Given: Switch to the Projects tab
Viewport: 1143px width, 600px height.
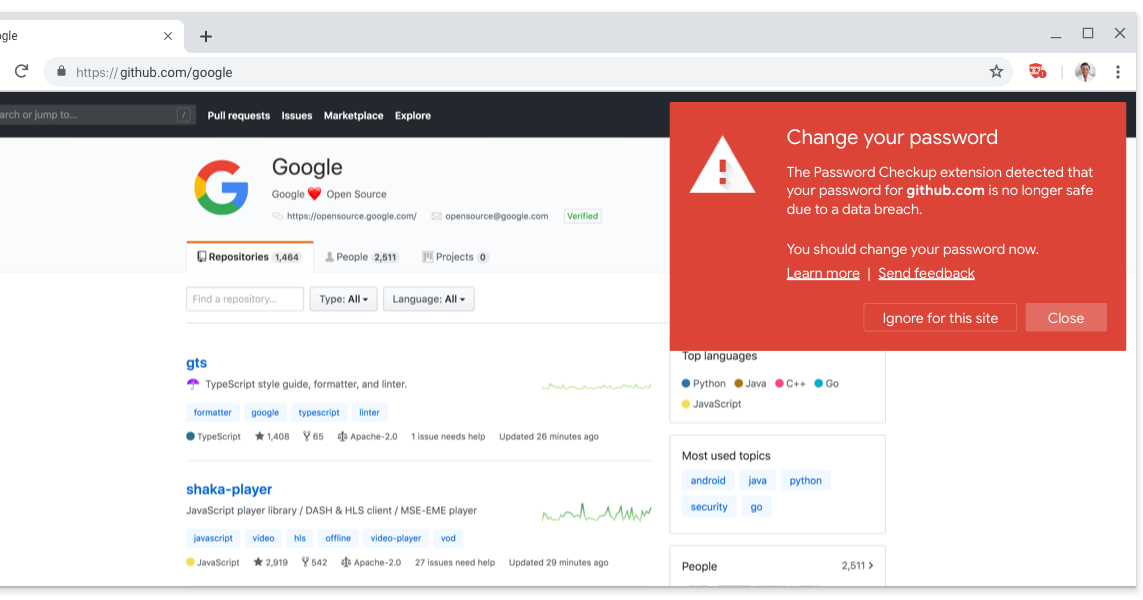Looking at the screenshot, I should pyautogui.click(x=455, y=257).
